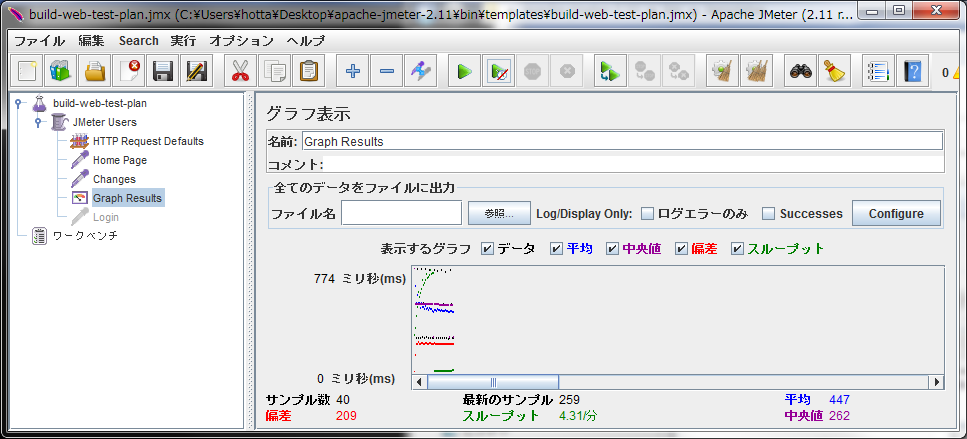Uncheck the データ graph checkbox
Viewport: 967px width, 439px height.
487,248
